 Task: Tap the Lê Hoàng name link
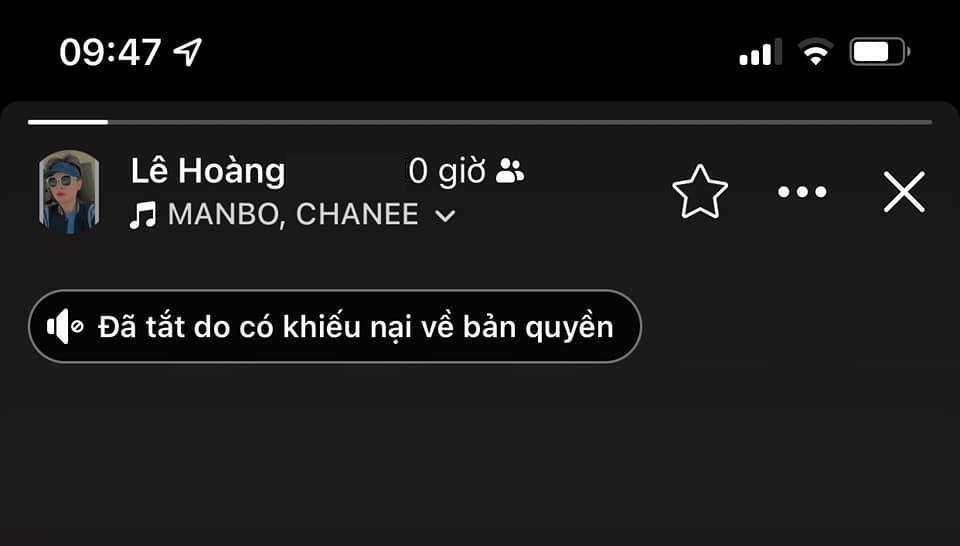[x=208, y=171]
